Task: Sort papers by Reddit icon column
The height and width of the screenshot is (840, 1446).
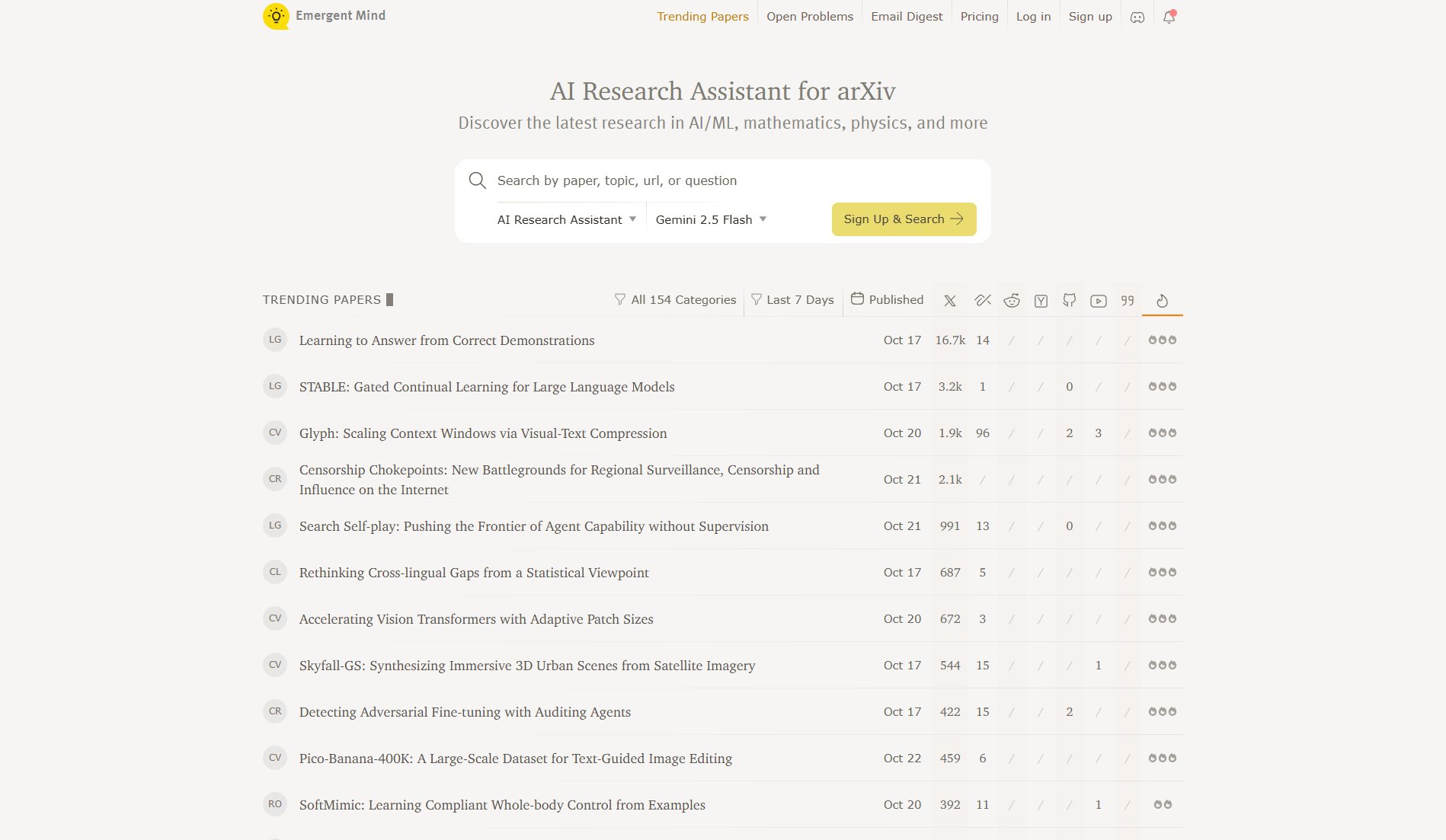Action: (1011, 301)
